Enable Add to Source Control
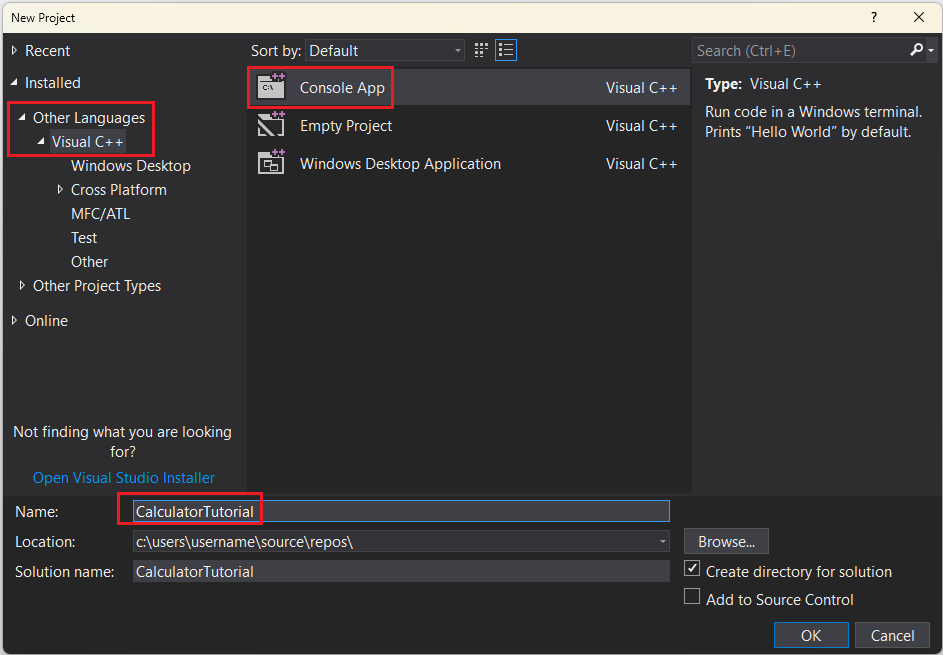This screenshot has height=655, width=943. pos(691,596)
